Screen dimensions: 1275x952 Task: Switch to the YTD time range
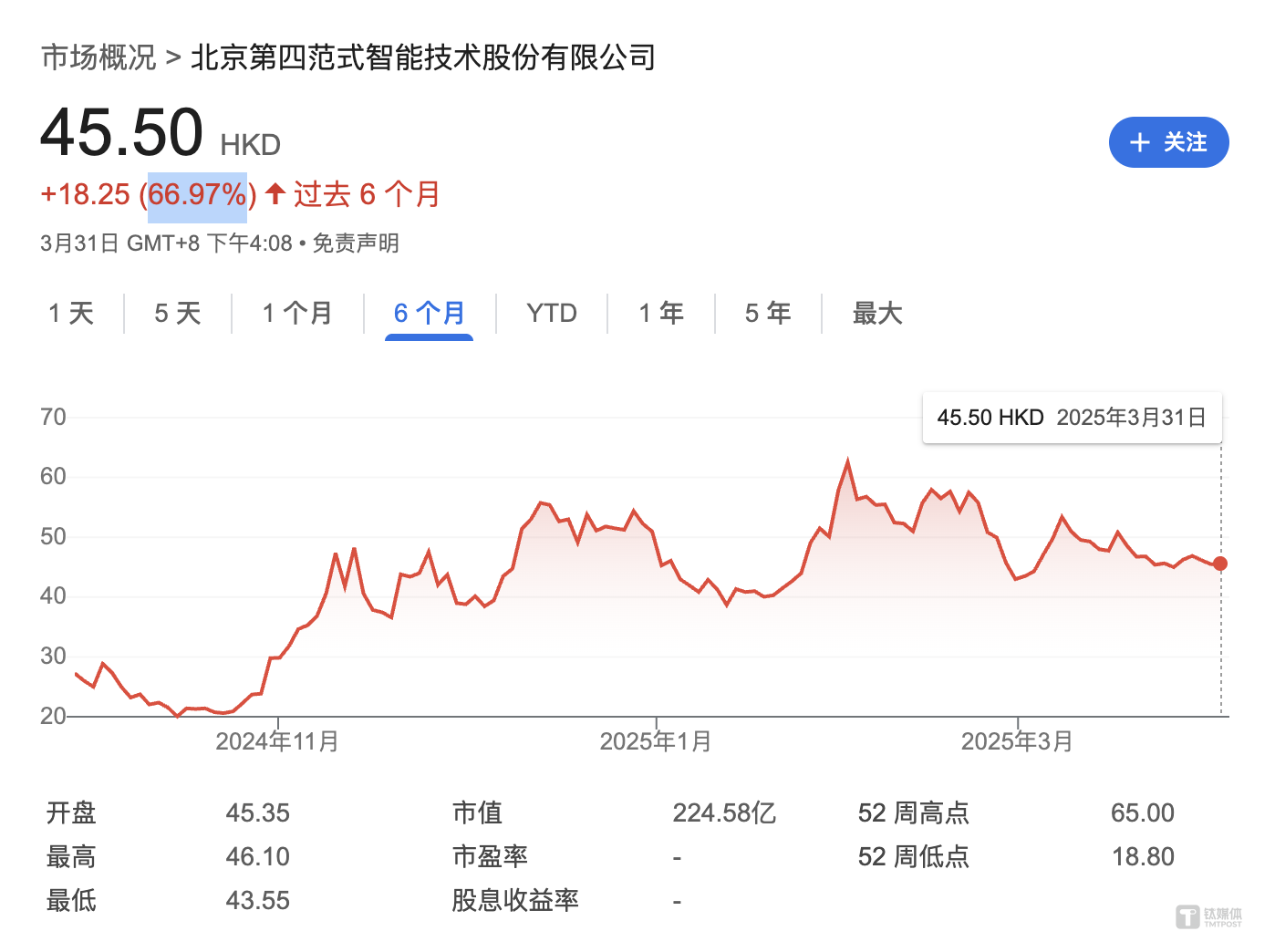[x=551, y=313]
